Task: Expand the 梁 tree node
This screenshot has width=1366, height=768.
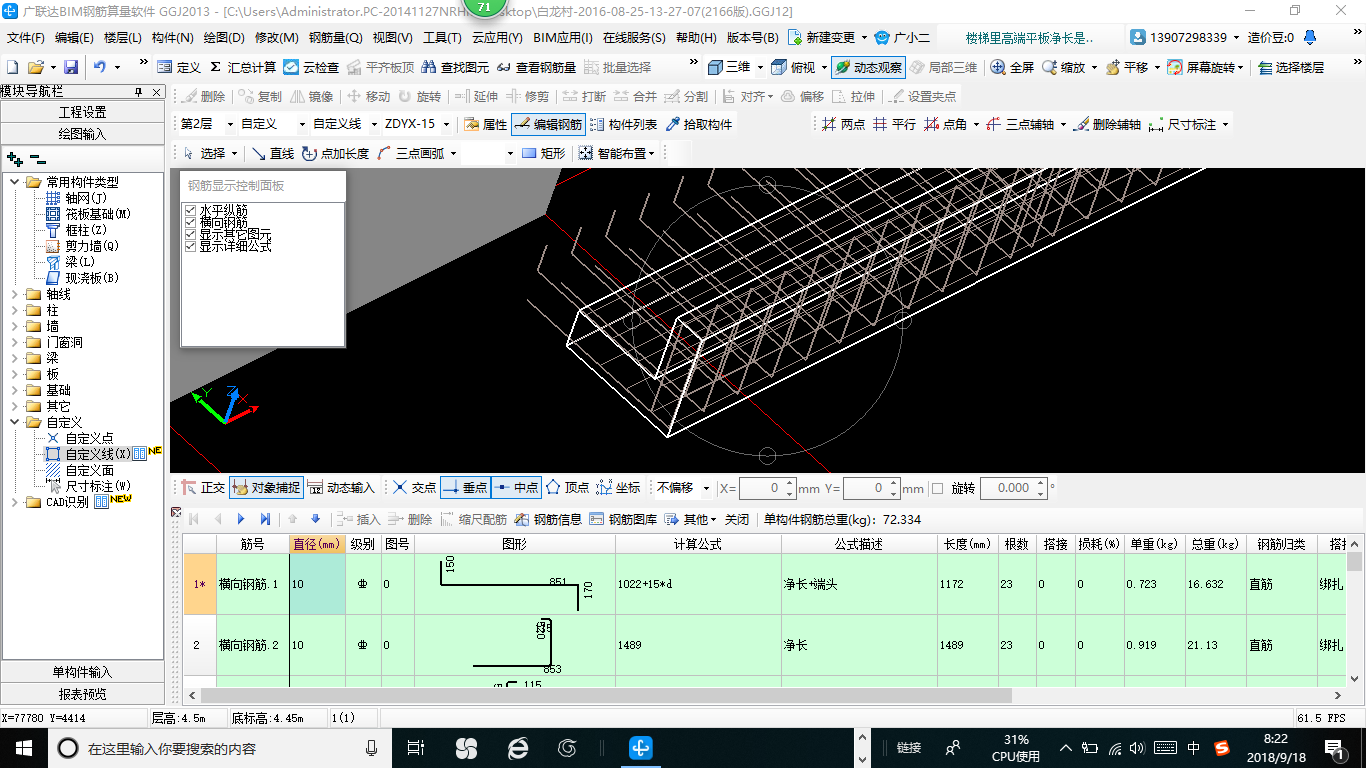Action: coord(15,358)
